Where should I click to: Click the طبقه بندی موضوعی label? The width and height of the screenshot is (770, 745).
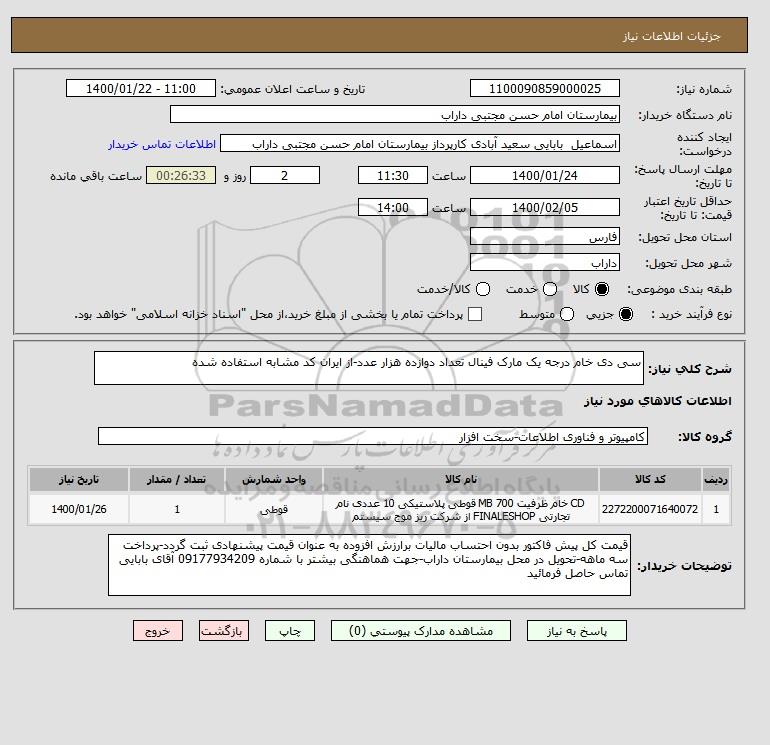click(x=680, y=289)
